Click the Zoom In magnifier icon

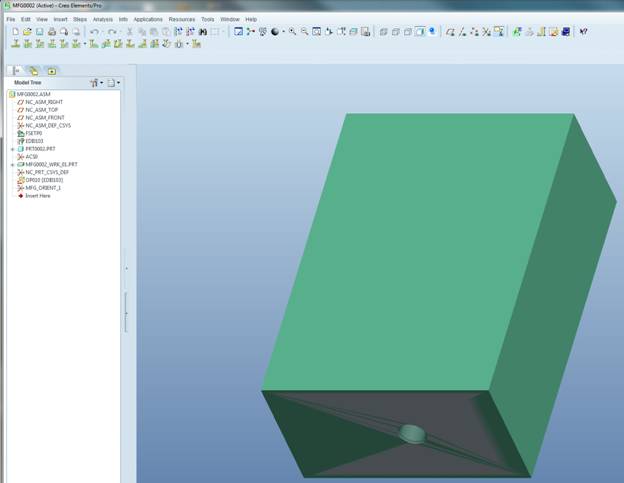(x=292, y=32)
